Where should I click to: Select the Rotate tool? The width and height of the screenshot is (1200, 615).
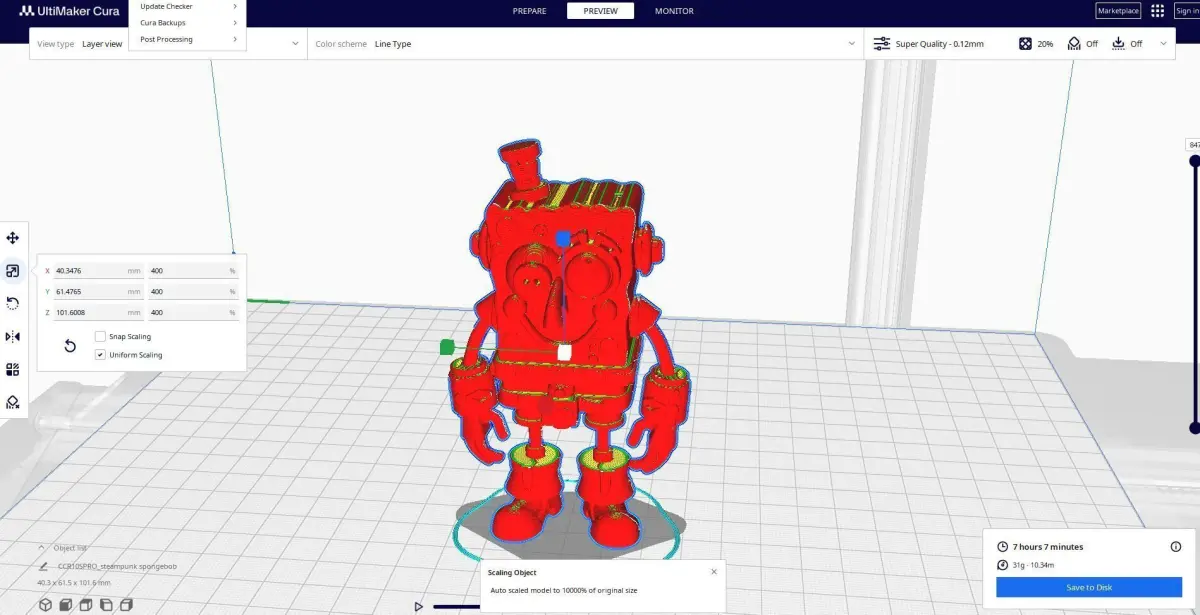point(13,303)
